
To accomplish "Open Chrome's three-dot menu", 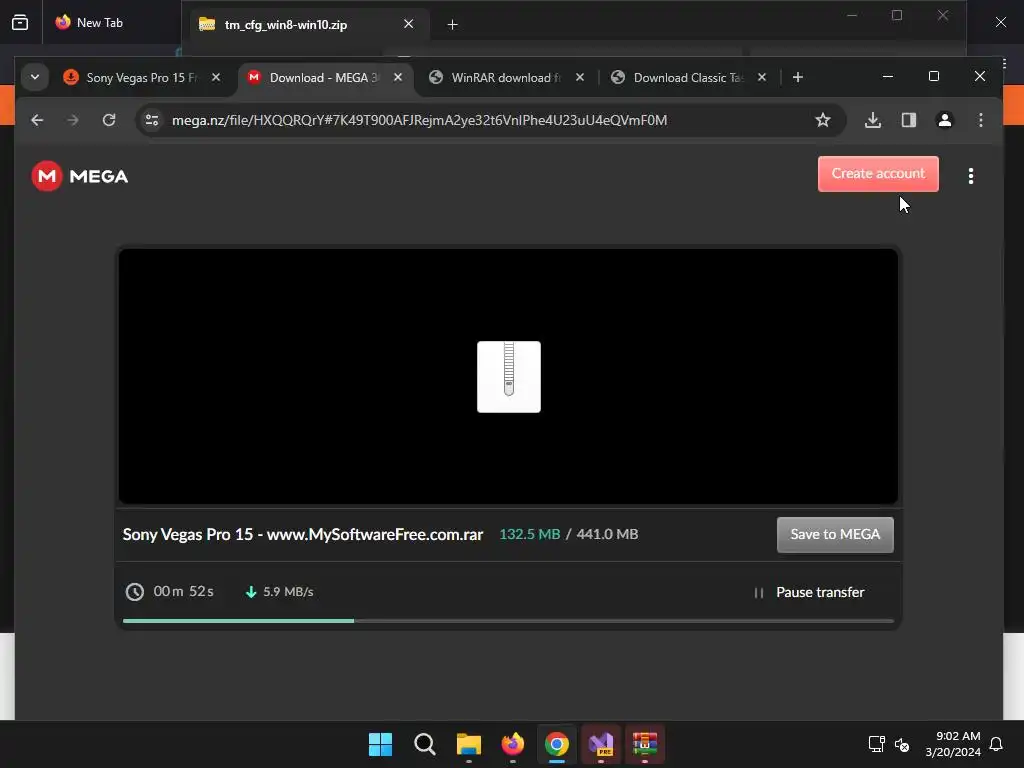I will 980,120.
